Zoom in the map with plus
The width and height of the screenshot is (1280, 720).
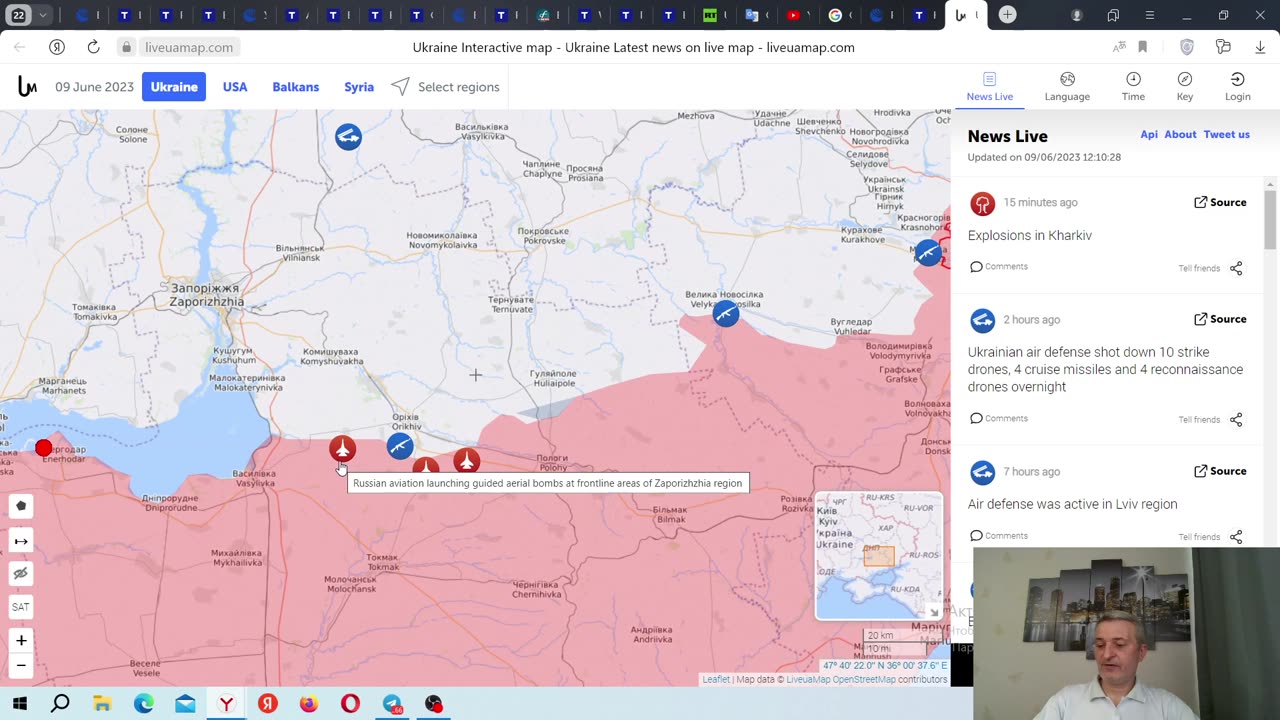click(x=21, y=640)
